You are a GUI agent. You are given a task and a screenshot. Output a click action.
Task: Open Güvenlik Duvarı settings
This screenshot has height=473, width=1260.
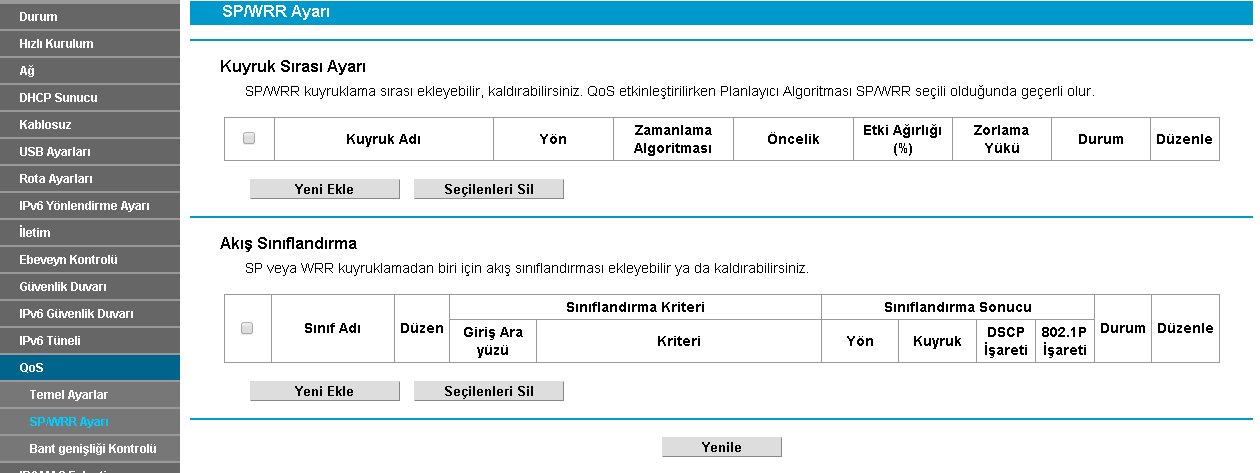tap(62, 287)
